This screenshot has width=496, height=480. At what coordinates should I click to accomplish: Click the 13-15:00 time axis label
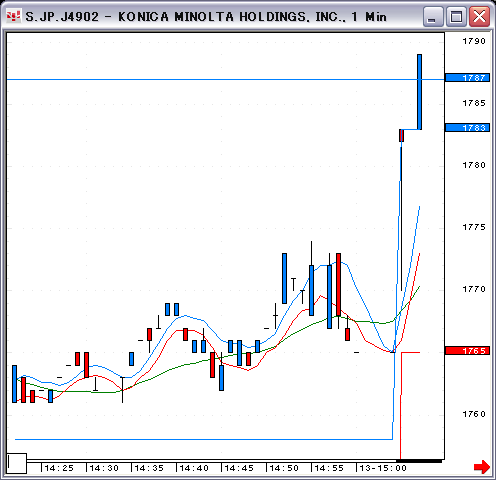(383, 468)
